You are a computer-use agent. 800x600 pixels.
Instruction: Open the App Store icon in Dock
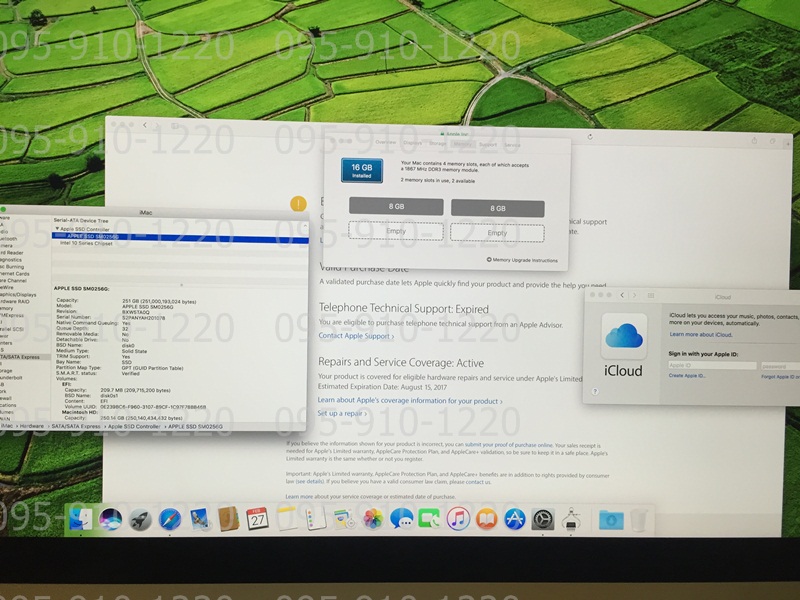tap(514, 519)
